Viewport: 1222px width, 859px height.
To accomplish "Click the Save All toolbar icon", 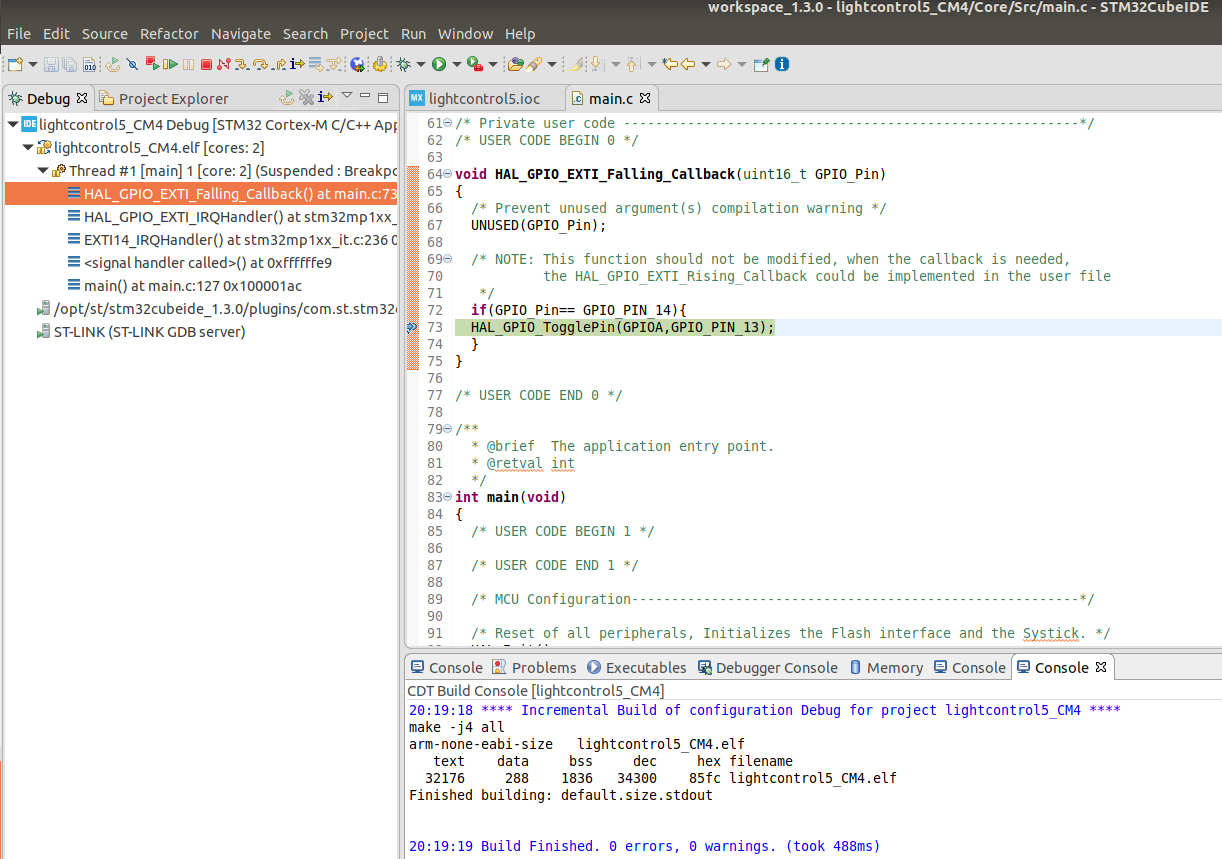I will 70,65.
